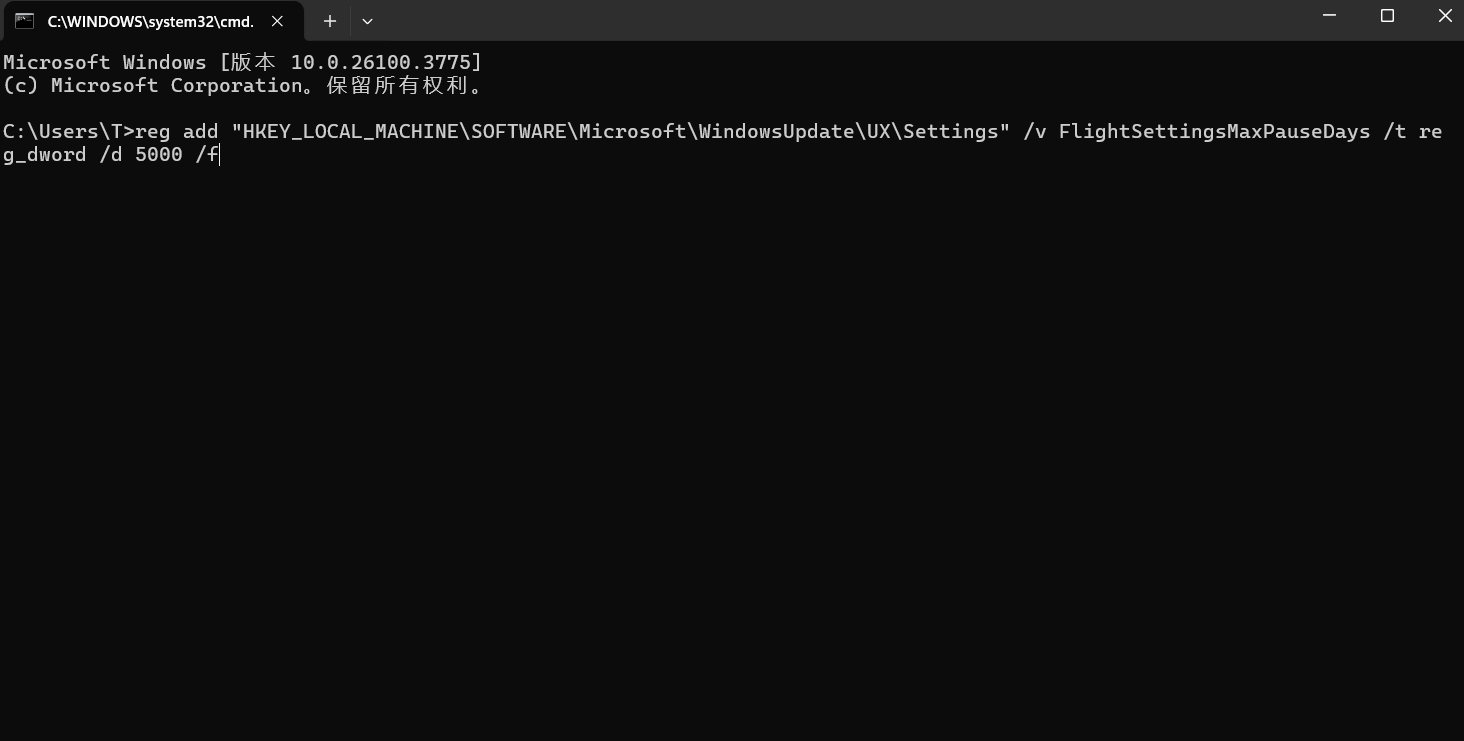Close the cmd.exe tab
Screen dimensions: 1464x741
278,21
